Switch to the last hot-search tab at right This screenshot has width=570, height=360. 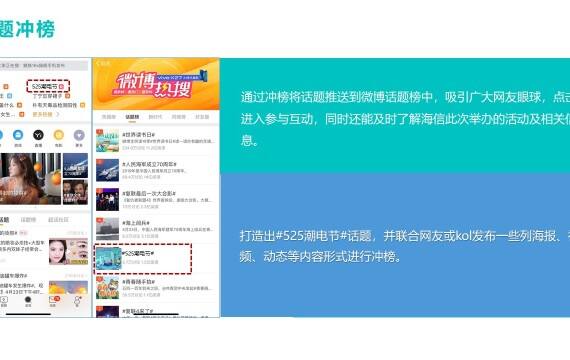(x=202, y=117)
